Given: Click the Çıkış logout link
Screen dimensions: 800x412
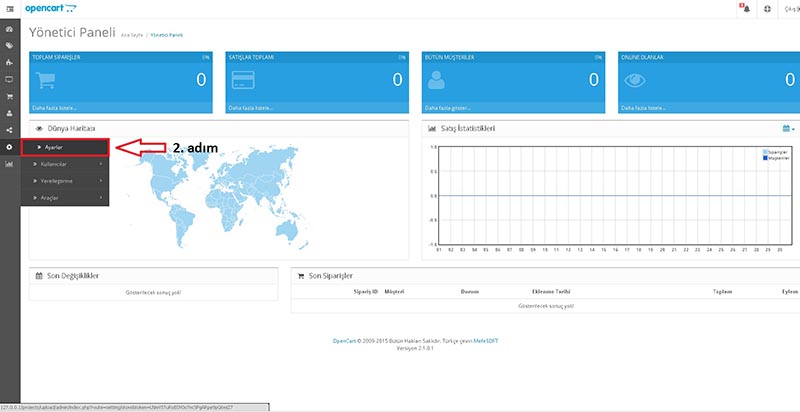Looking at the screenshot, I should (794, 9).
